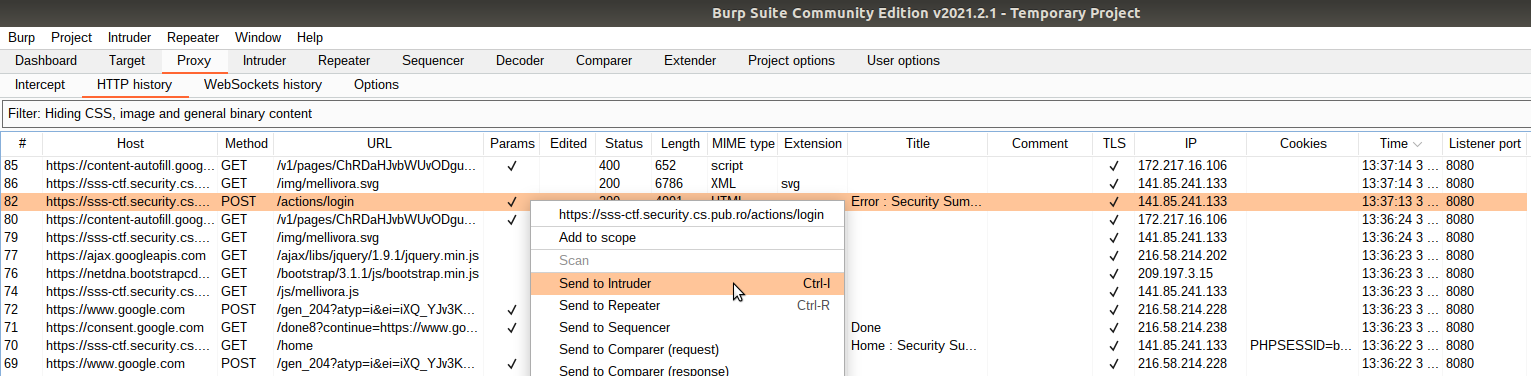Switch to the Dashboard tab
Screen dimensions: 1531x376
[x=46, y=61]
